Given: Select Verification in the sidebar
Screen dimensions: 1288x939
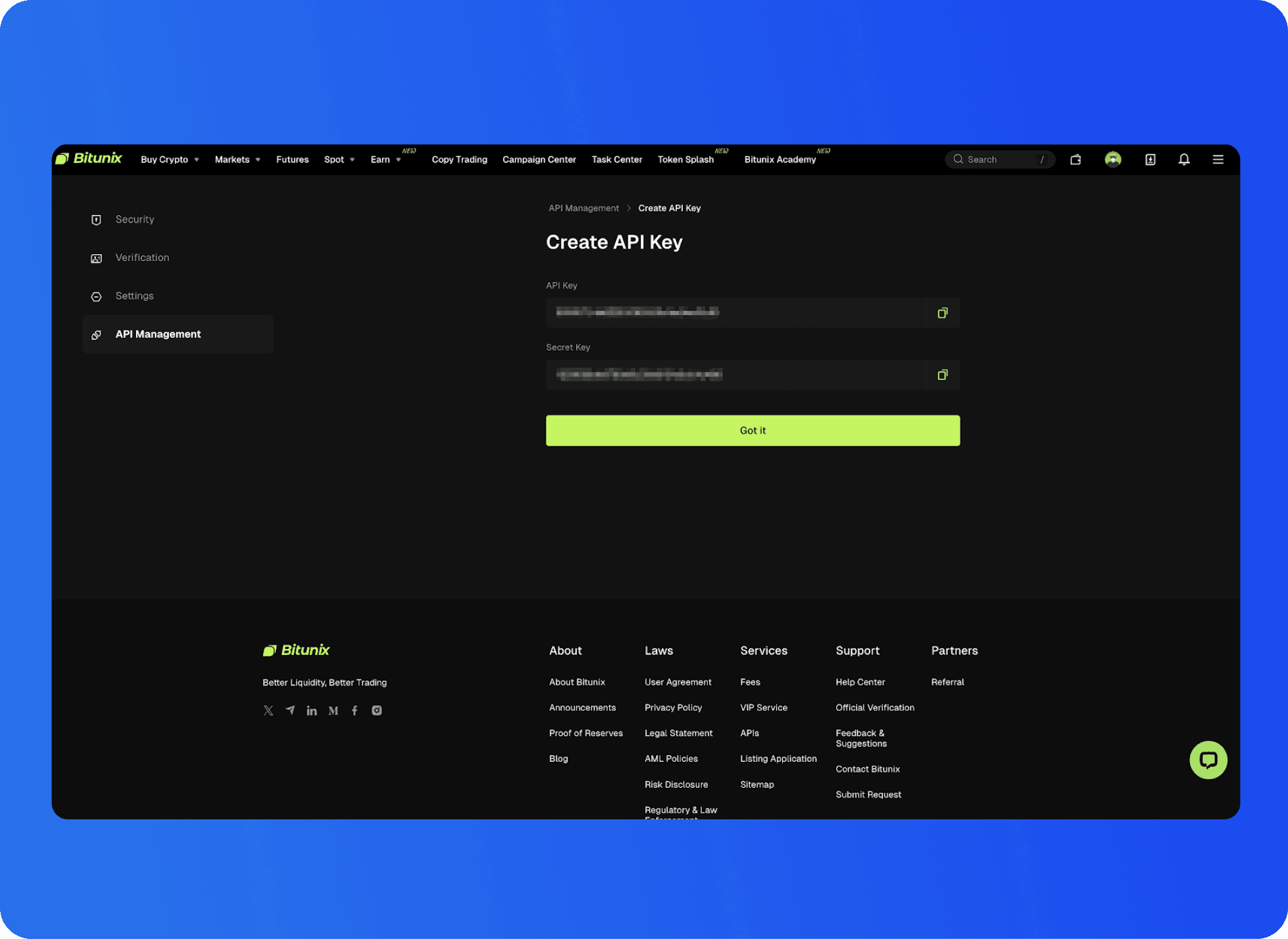Looking at the screenshot, I should pyautogui.click(x=142, y=258).
